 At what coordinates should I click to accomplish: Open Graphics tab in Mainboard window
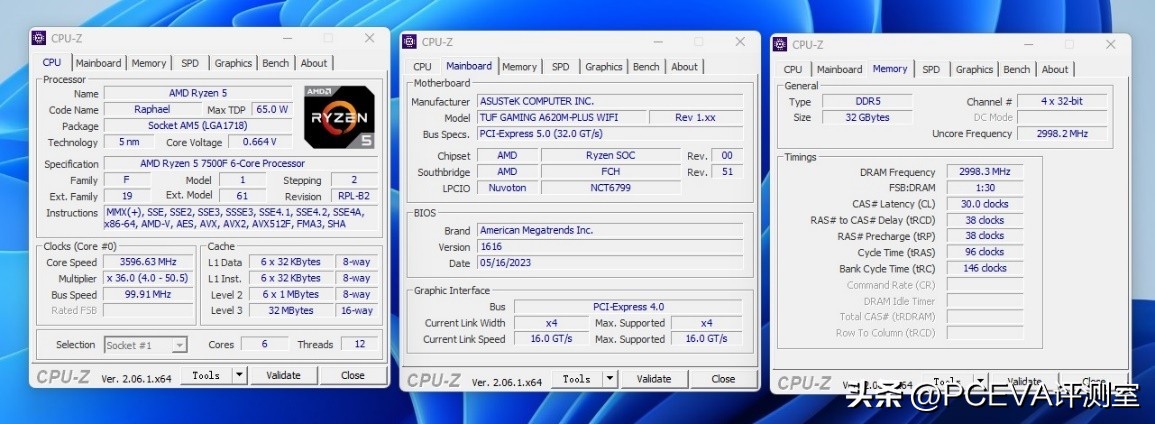coord(603,67)
